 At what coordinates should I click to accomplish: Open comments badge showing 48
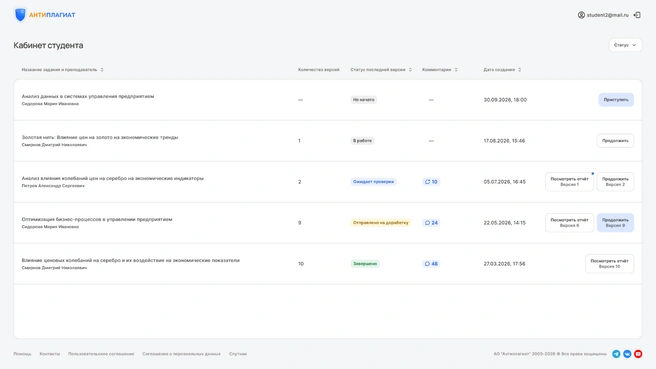coord(431,264)
